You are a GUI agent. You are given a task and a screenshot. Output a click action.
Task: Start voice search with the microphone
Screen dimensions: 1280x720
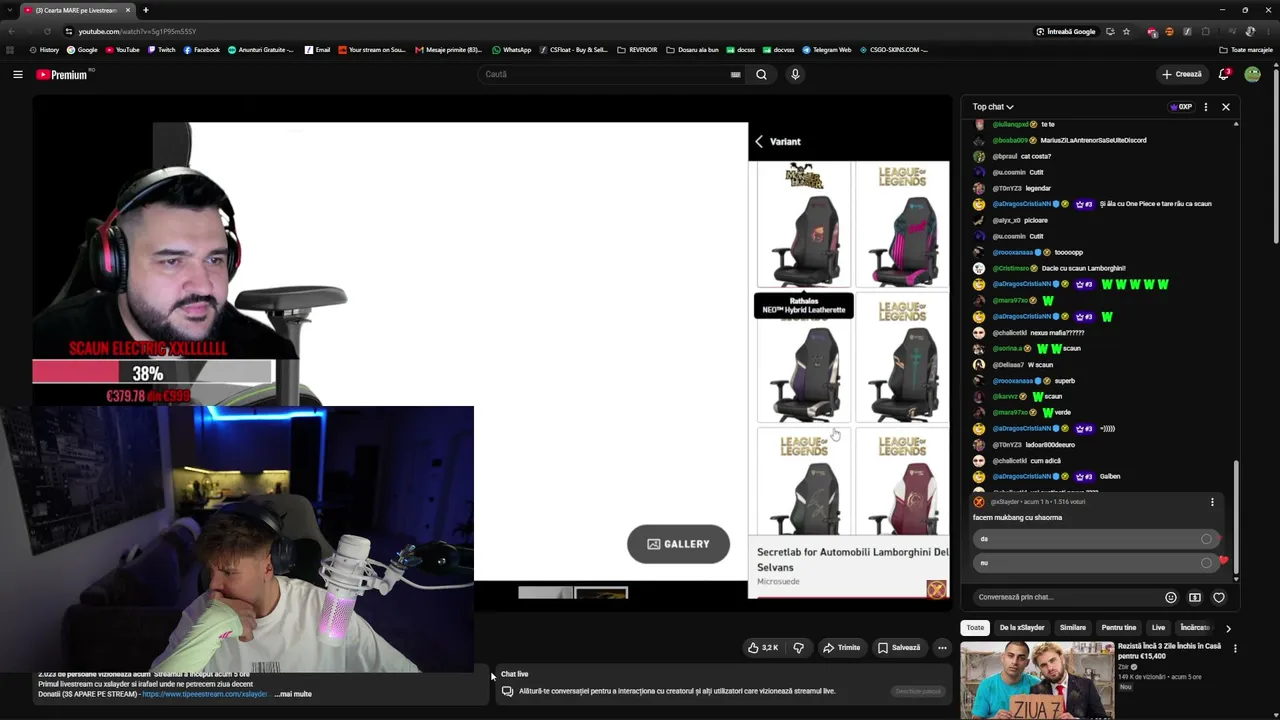pos(795,74)
